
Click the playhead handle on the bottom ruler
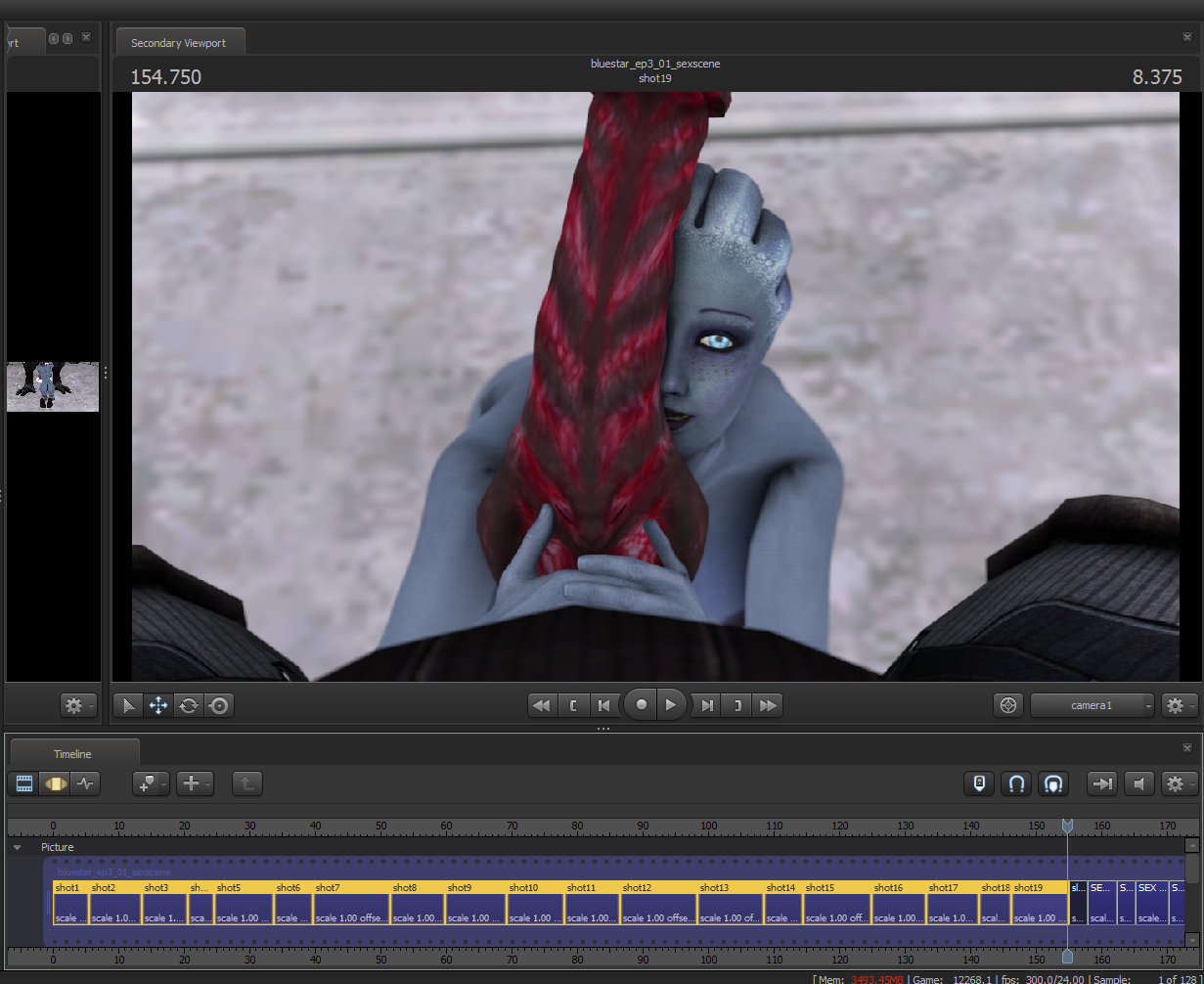point(1067,957)
